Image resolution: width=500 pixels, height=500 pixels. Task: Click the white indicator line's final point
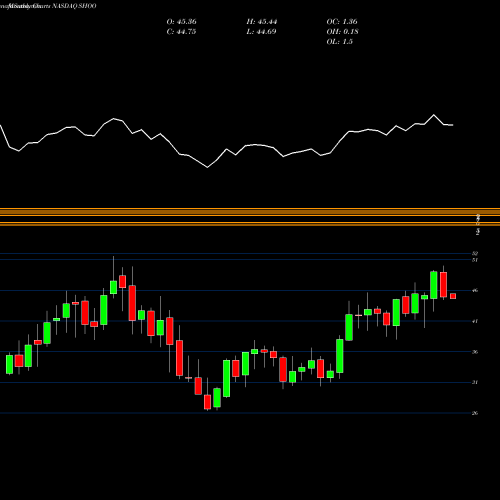click(x=452, y=125)
